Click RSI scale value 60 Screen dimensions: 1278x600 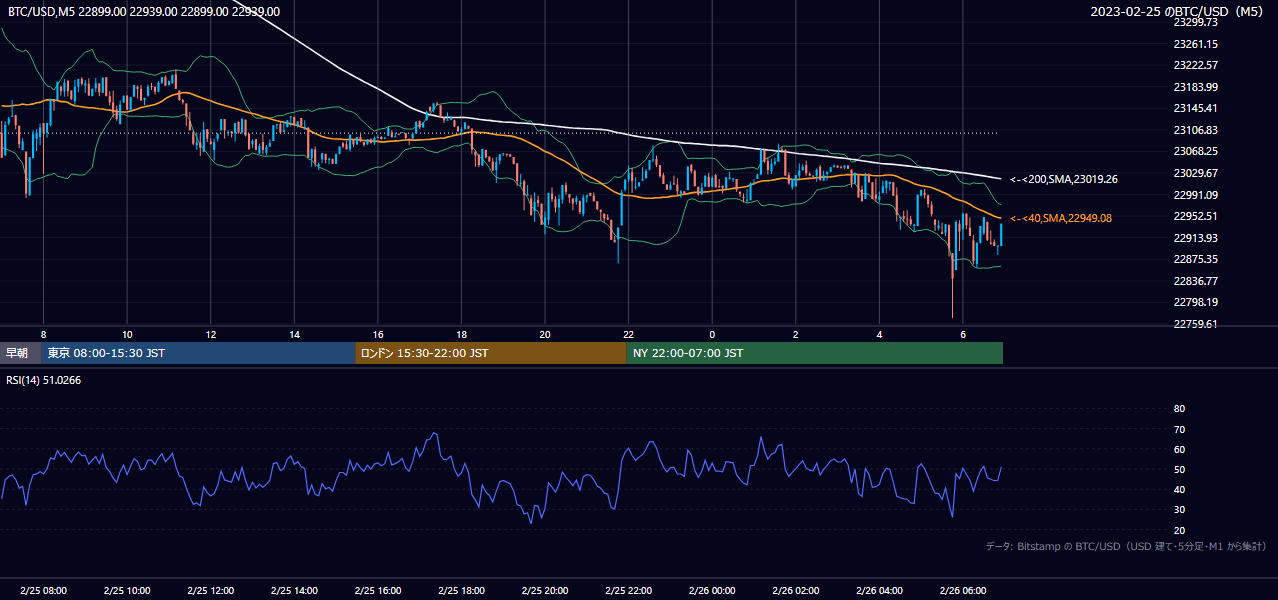1179,449
